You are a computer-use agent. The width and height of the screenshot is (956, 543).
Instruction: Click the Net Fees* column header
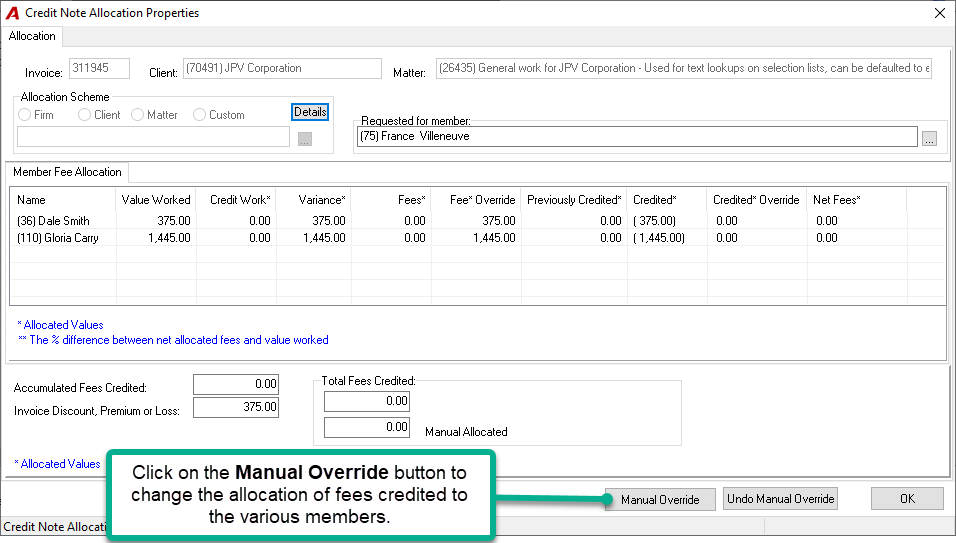pyautogui.click(x=857, y=200)
